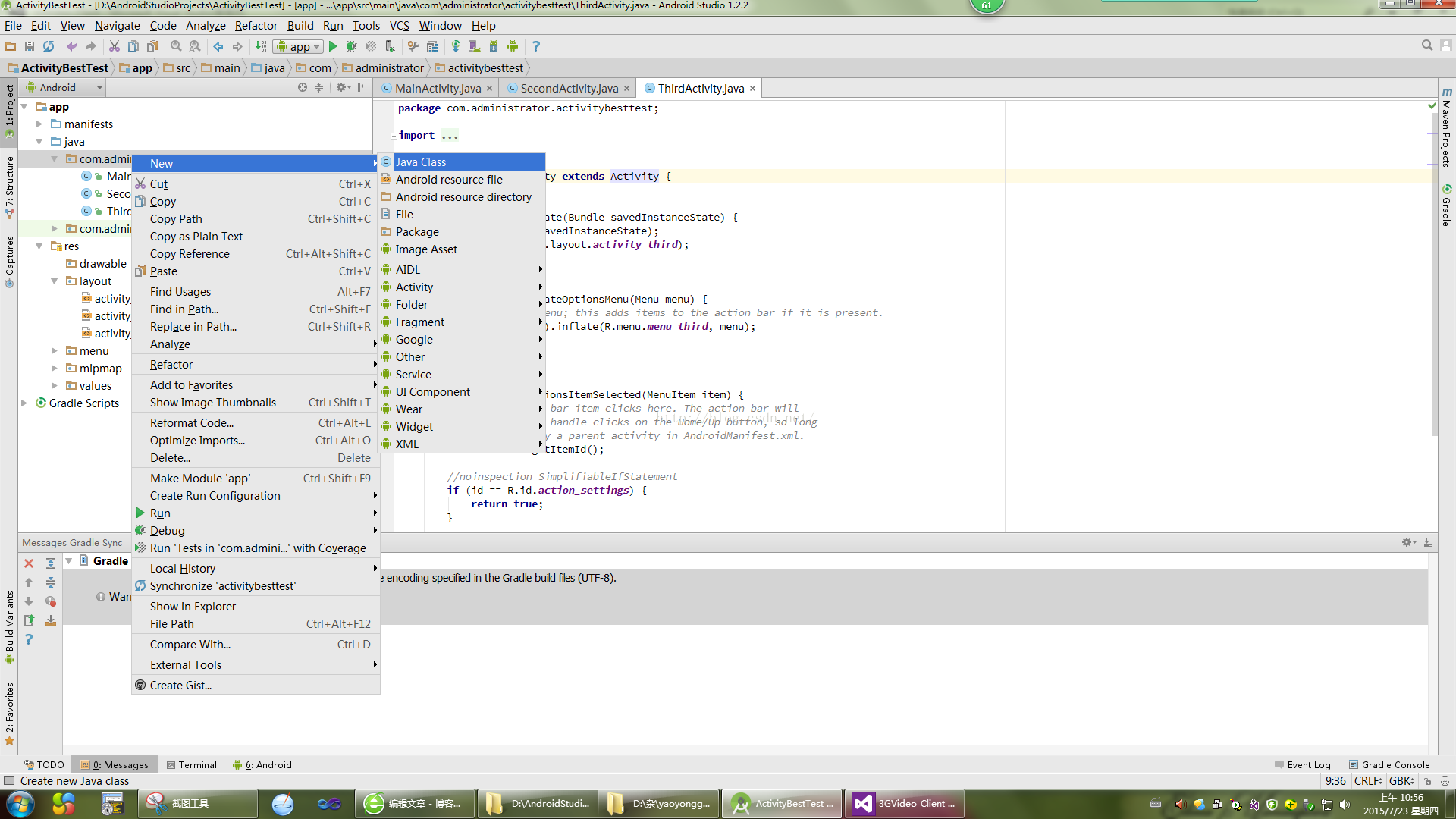This screenshot has width=1456, height=819.
Task: Open the Gradle Console button
Action: click(1389, 764)
